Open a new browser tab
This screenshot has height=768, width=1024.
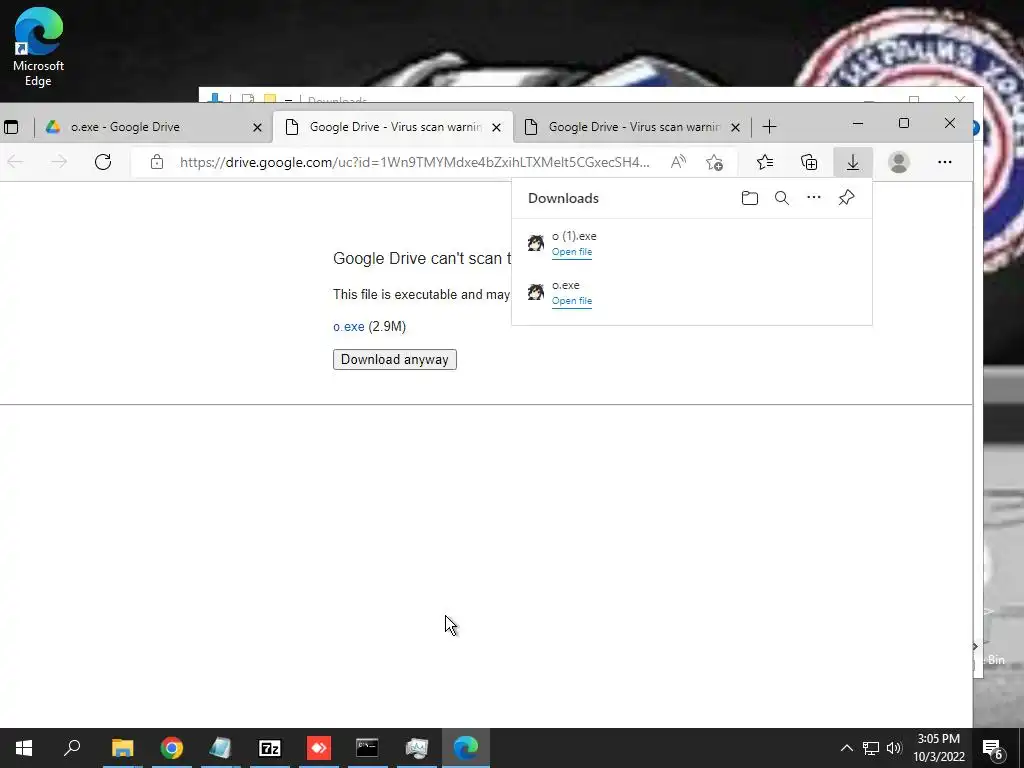[769, 127]
